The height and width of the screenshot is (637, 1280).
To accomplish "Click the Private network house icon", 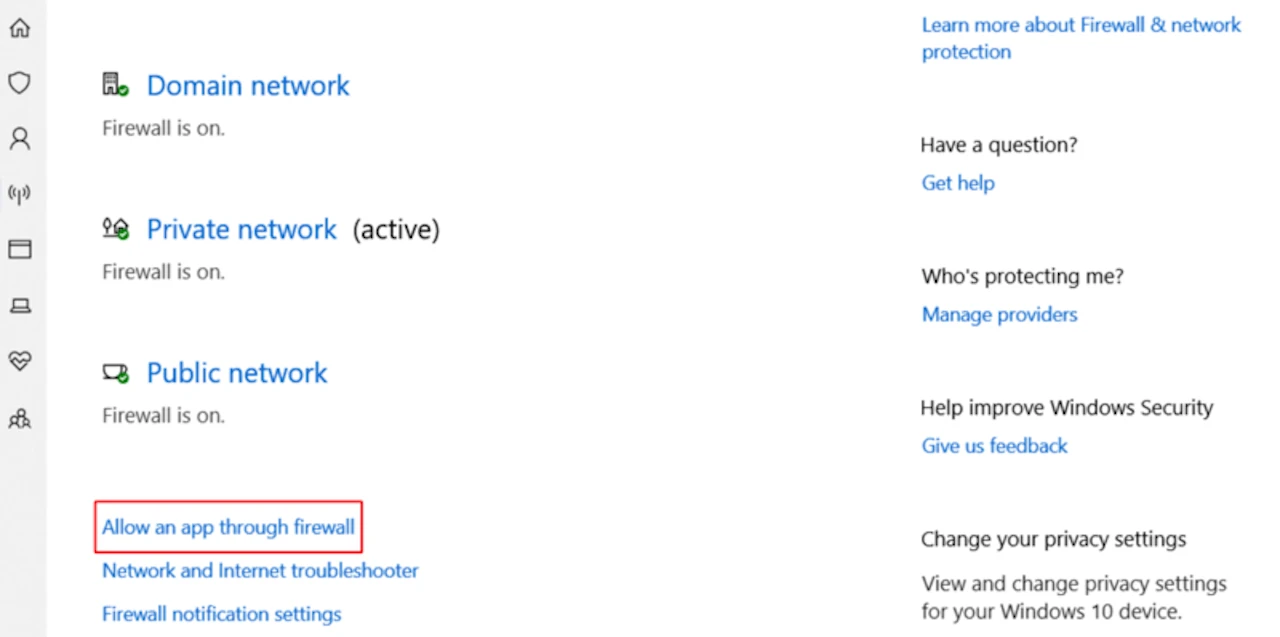I will coord(115,229).
